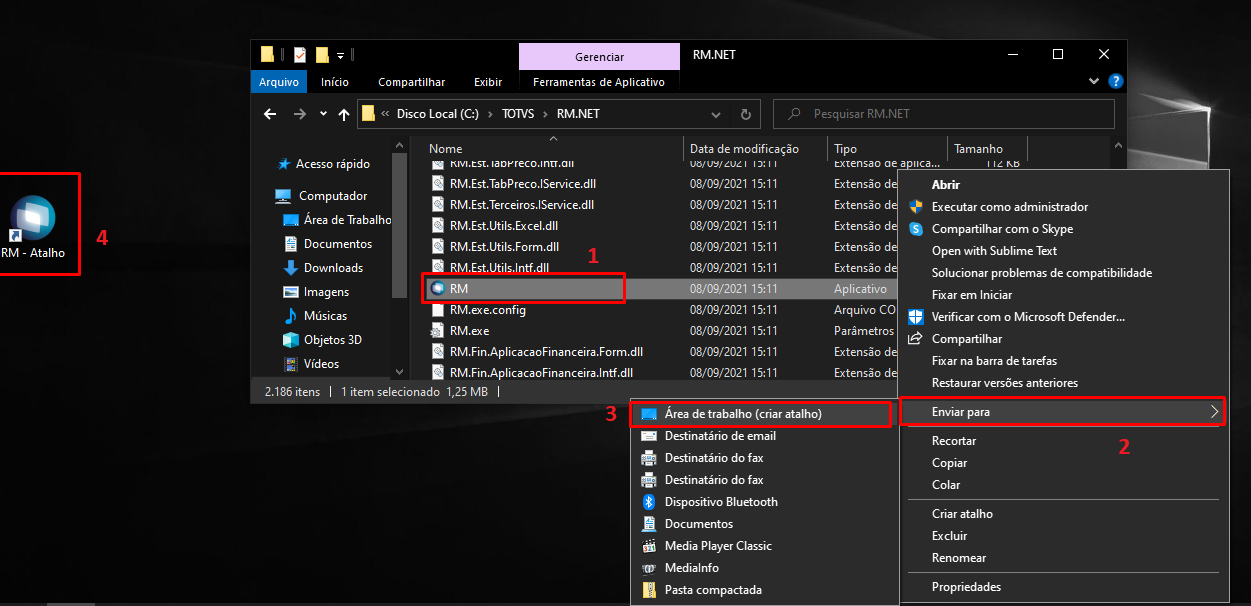Switch to the Início ribbon tab

(x=335, y=82)
